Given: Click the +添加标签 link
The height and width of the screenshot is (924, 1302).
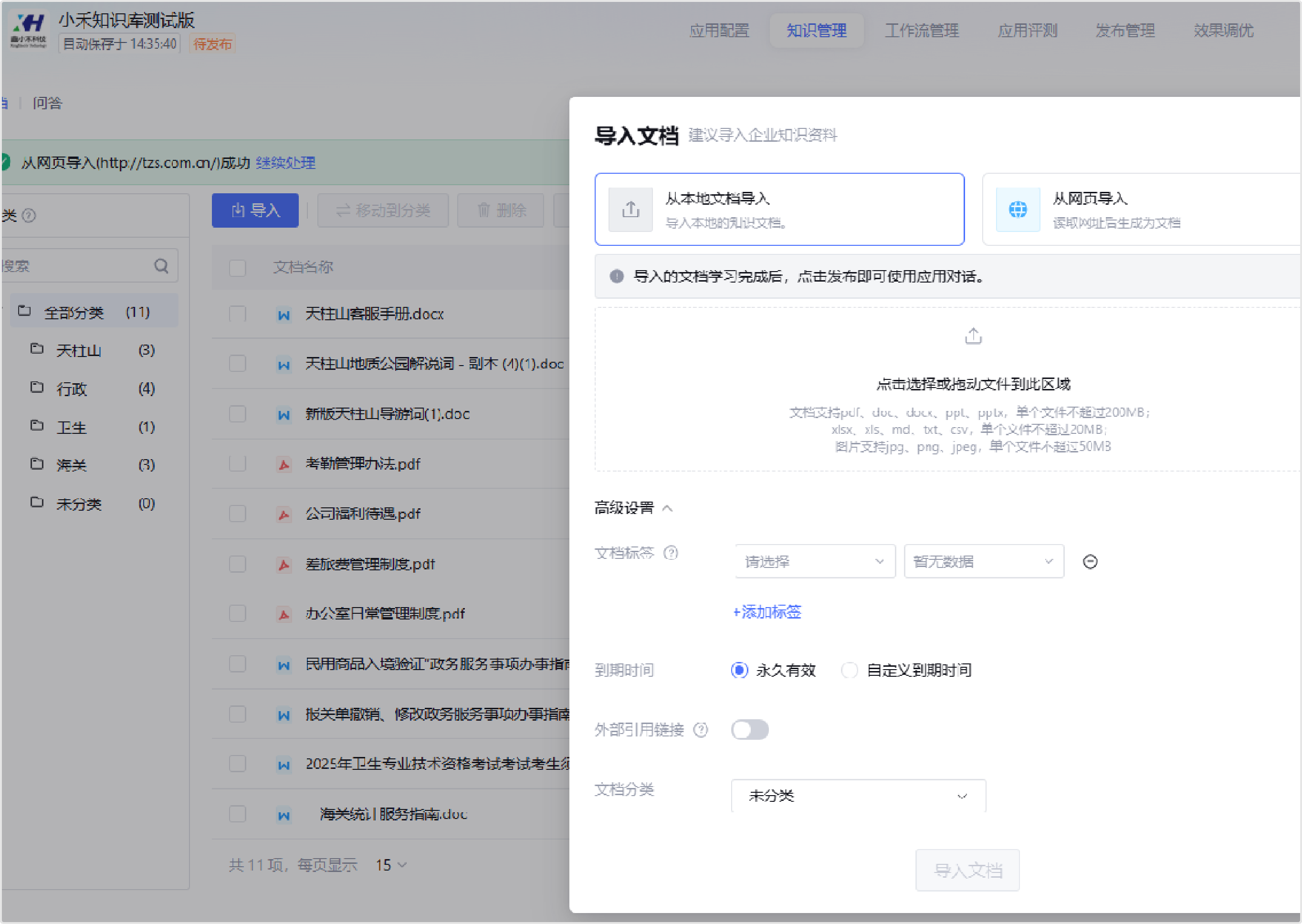Looking at the screenshot, I should point(766,612).
